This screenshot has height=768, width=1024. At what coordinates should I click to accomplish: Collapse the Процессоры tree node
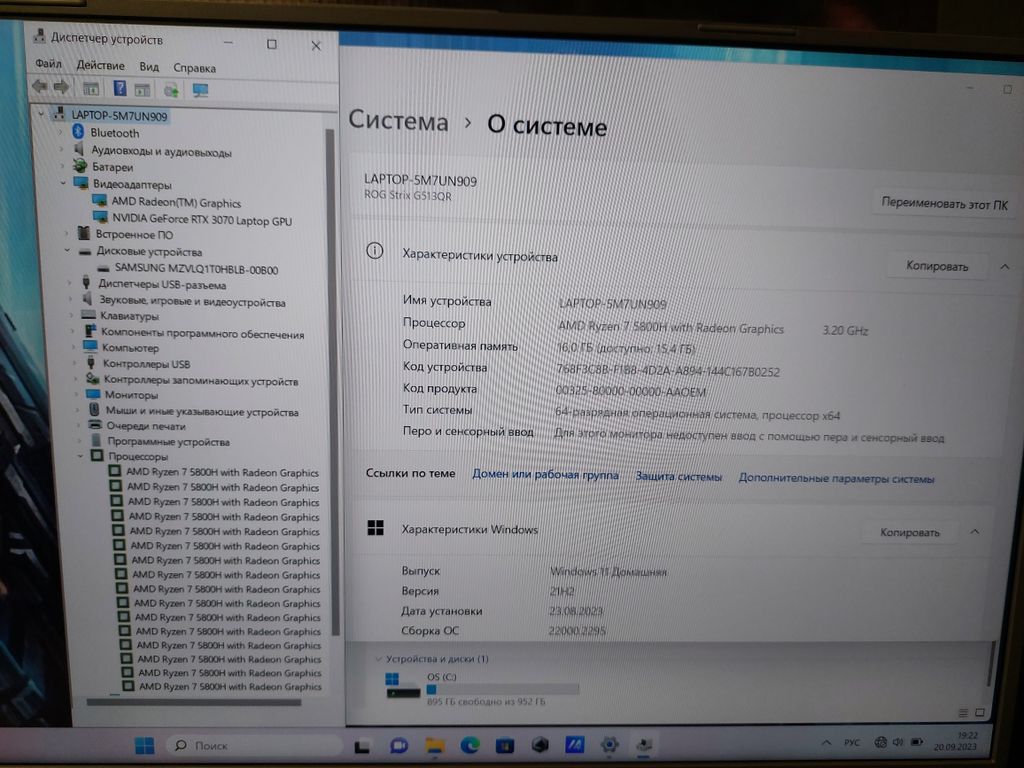coord(81,456)
